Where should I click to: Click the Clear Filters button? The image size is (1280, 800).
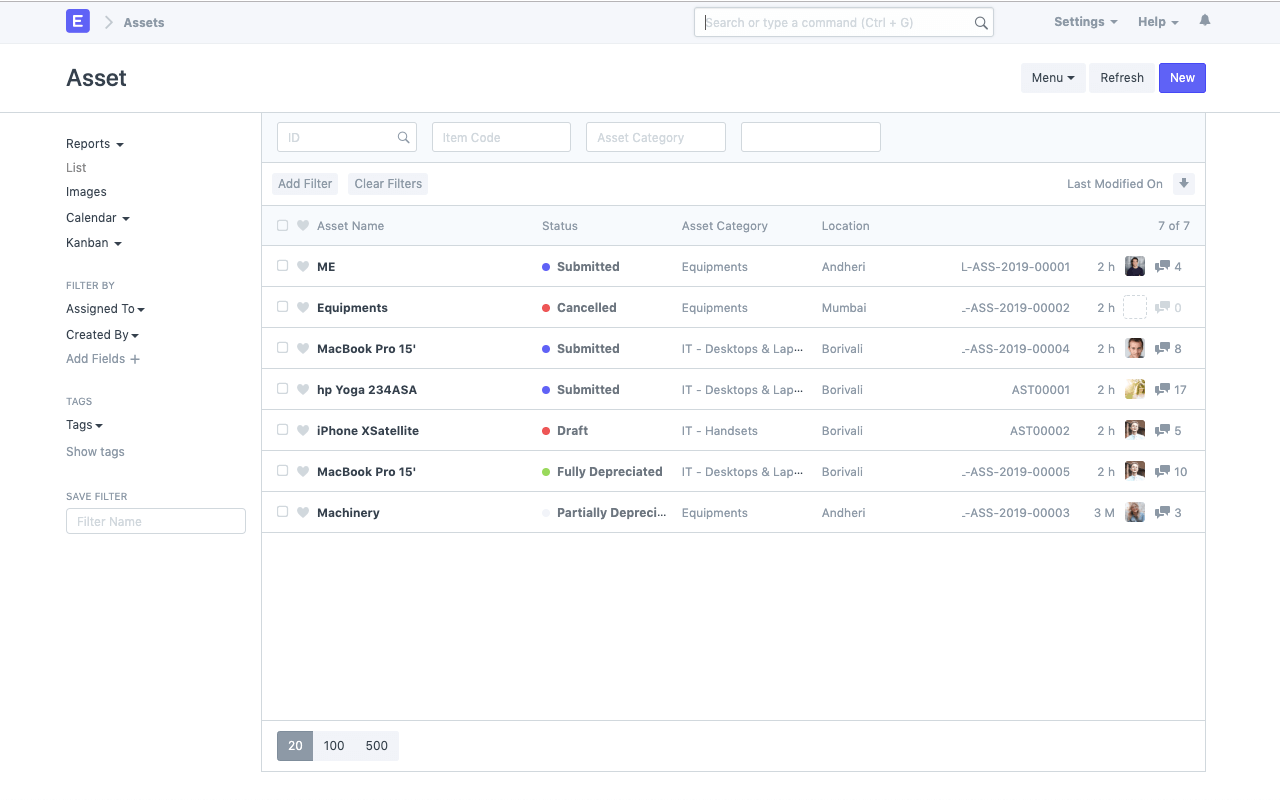pyautogui.click(x=388, y=184)
